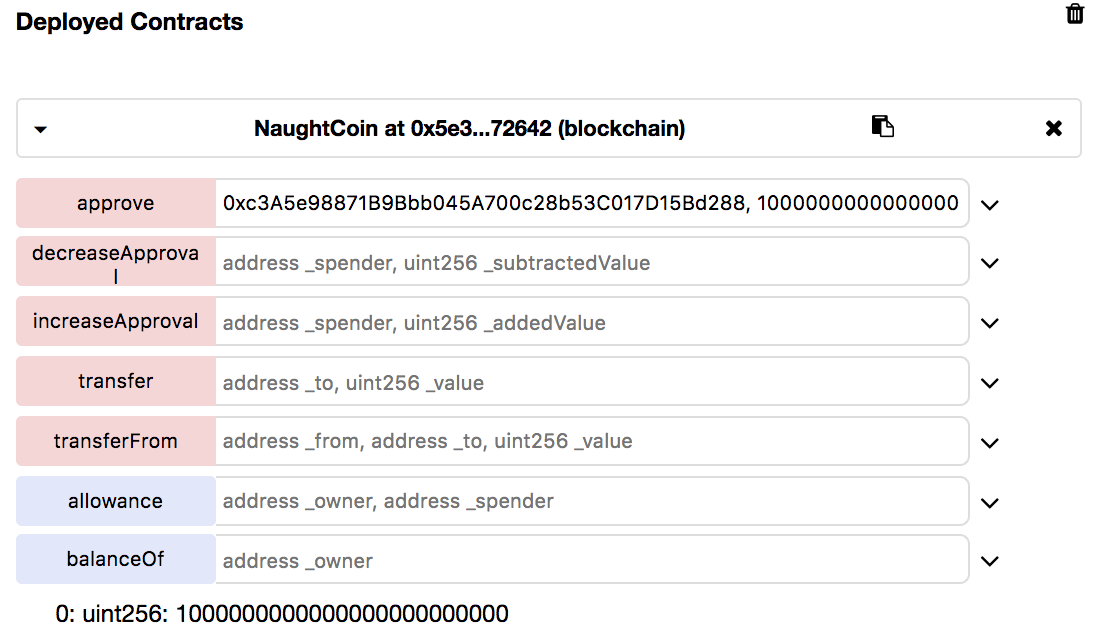
Task: Click the transfer function button
Action: (x=116, y=382)
